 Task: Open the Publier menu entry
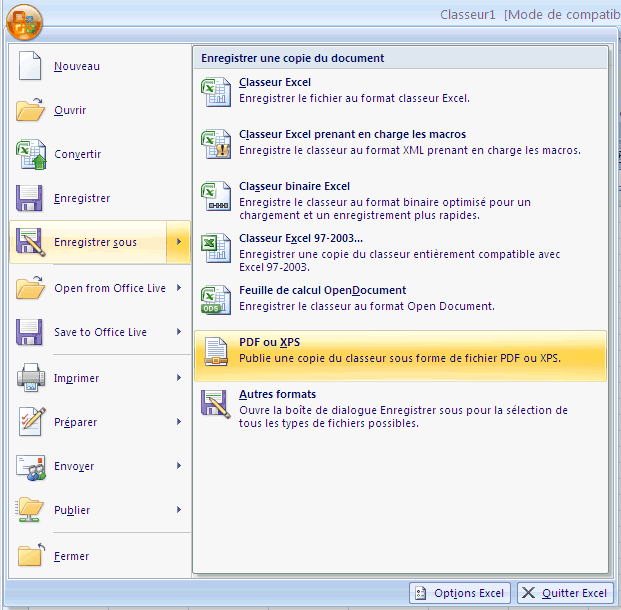(x=100, y=509)
